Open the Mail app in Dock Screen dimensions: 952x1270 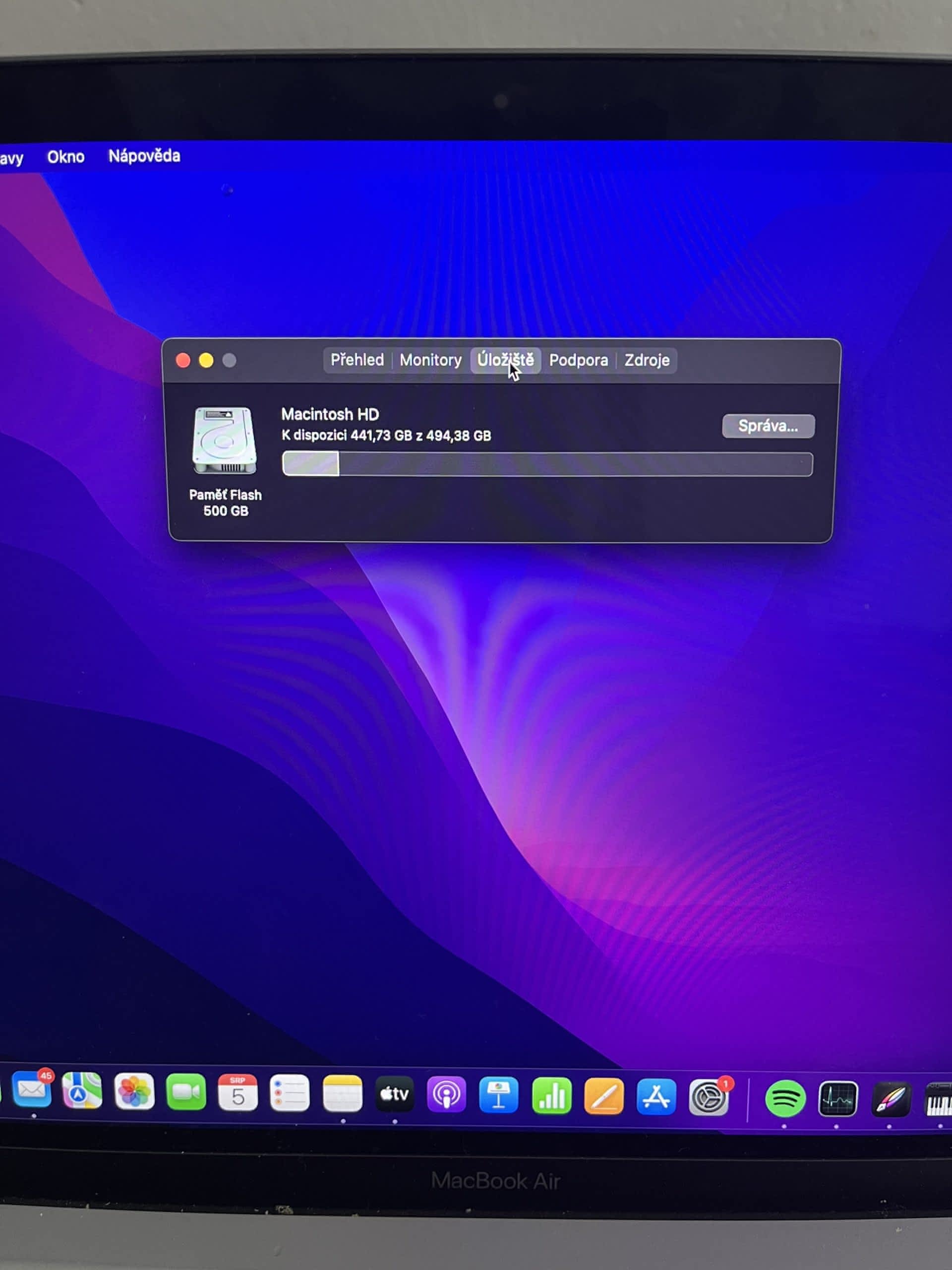(x=32, y=1091)
